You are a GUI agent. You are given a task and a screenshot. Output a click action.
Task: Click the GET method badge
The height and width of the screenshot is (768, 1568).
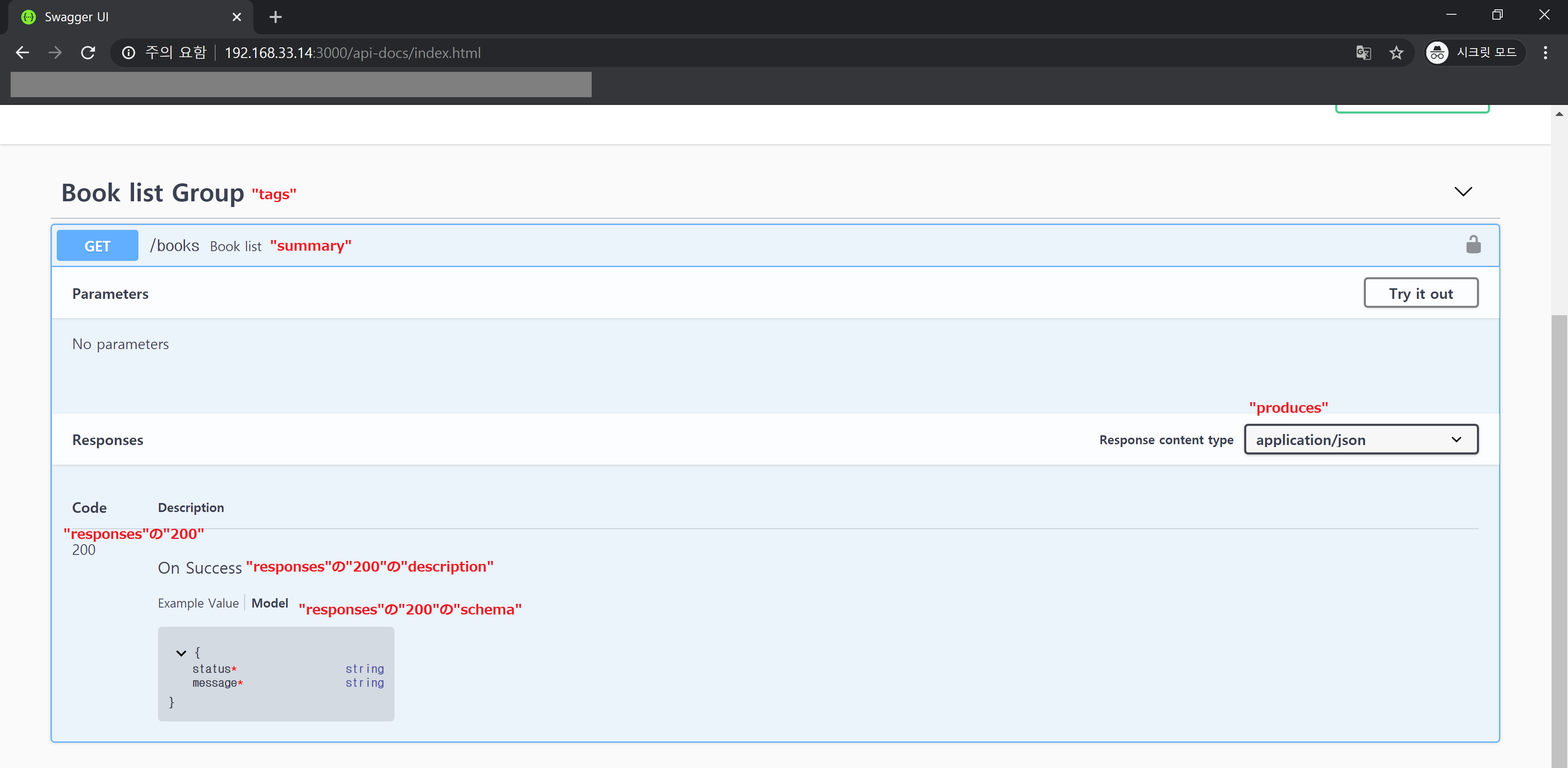click(98, 246)
